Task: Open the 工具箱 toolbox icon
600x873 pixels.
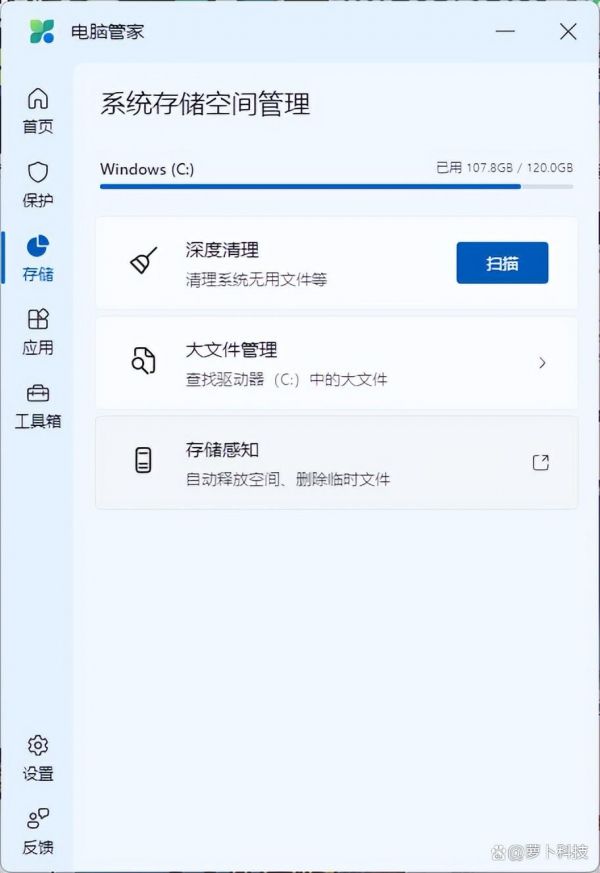Action: pyautogui.click(x=38, y=393)
